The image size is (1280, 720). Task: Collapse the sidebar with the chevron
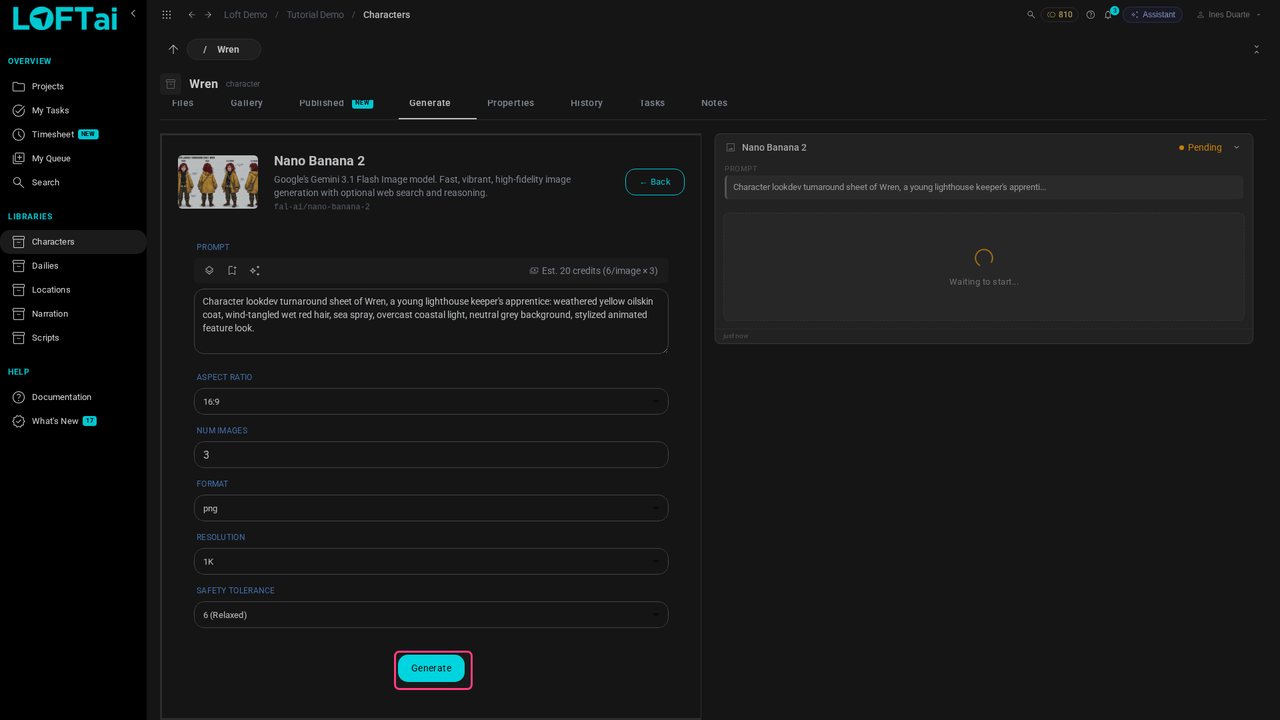(x=133, y=13)
